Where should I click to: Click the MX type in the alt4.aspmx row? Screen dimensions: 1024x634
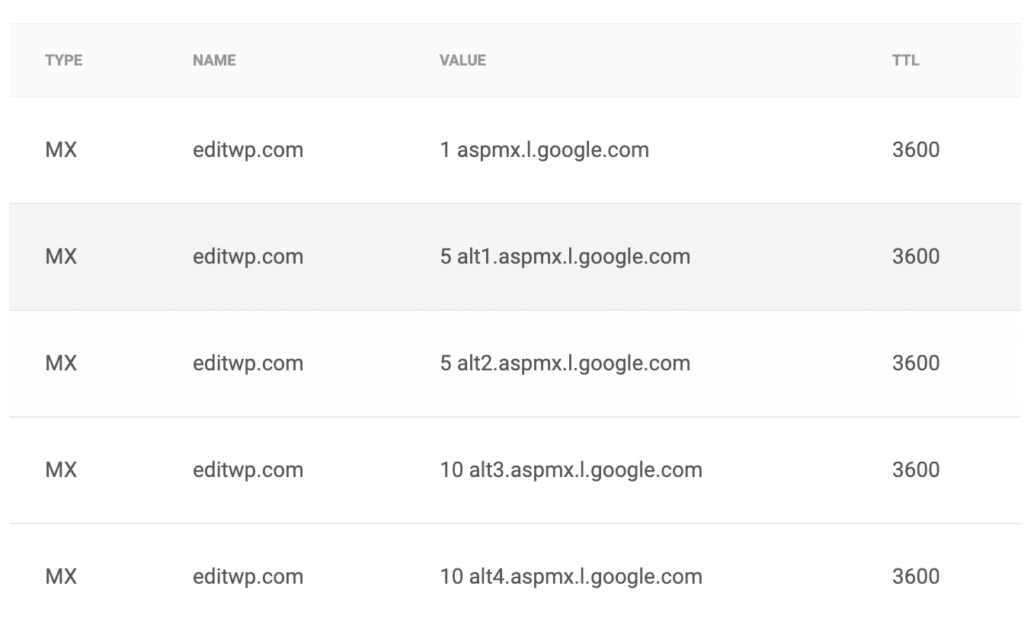click(61, 577)
